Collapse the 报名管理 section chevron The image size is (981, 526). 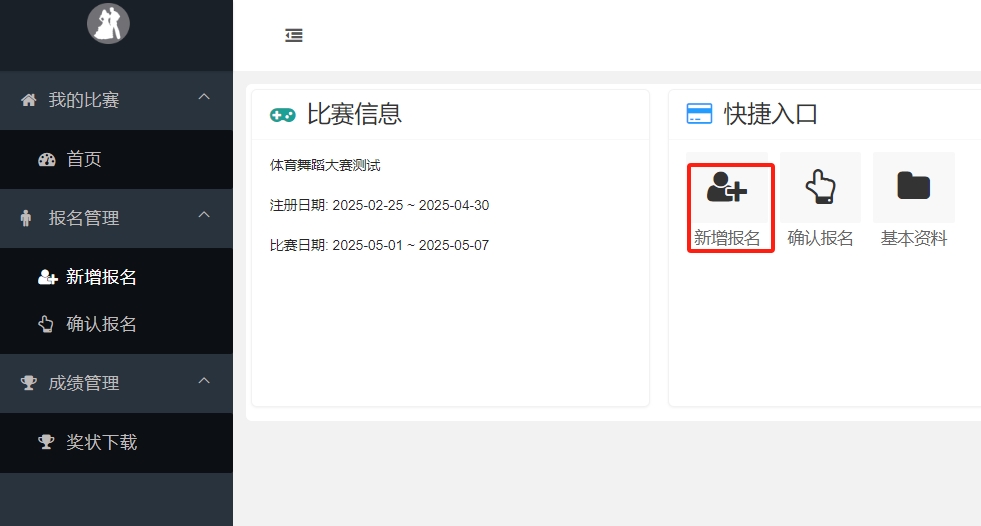(204, 215)
